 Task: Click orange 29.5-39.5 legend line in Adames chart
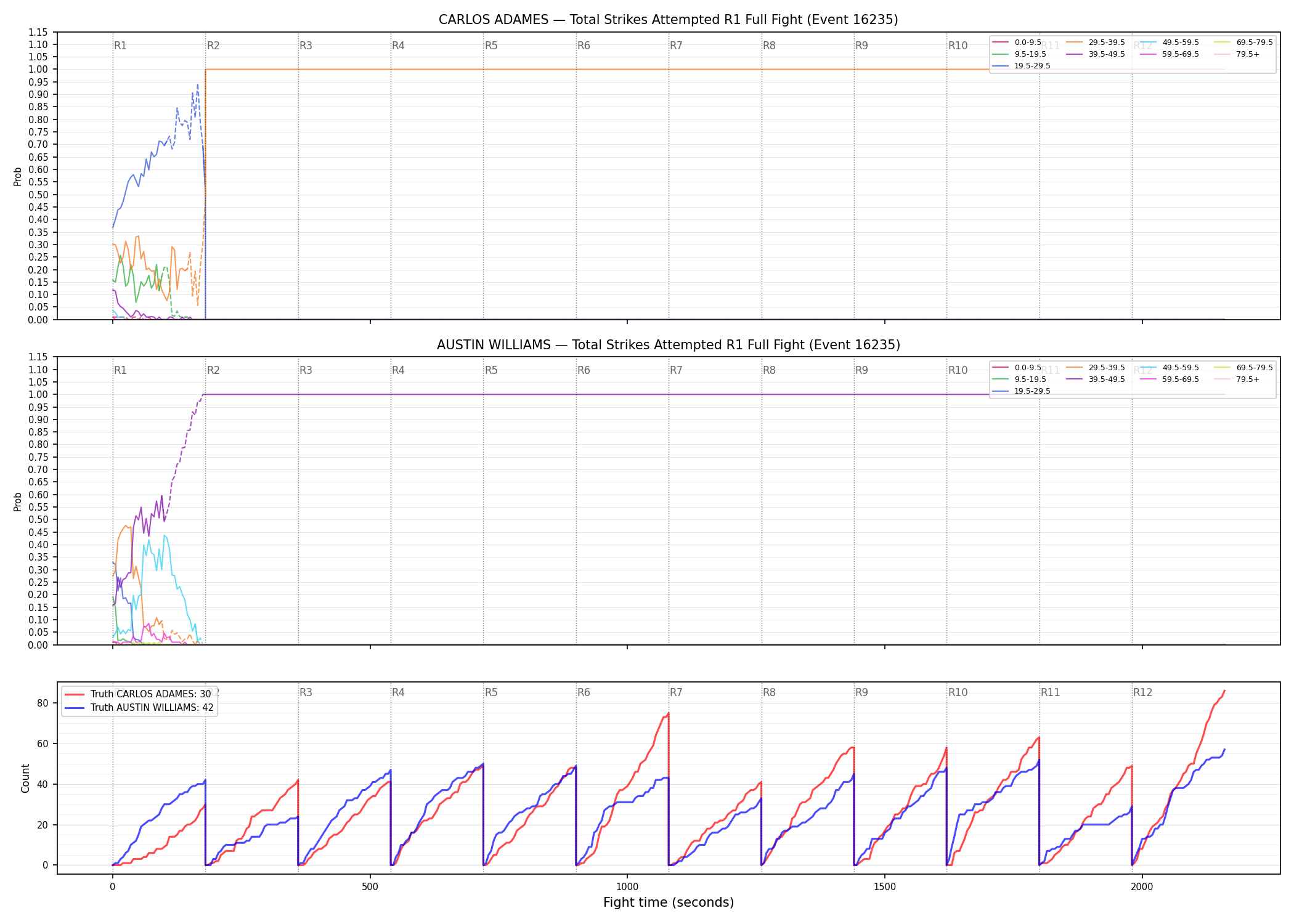(x=1075, y=43)
